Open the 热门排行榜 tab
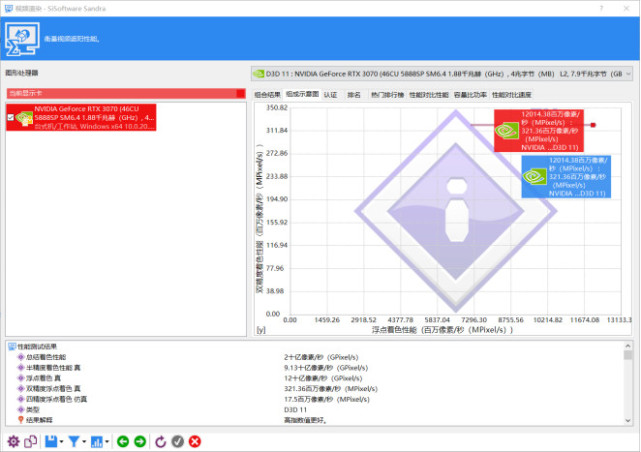The image size is (641, 452). [x=387, y=95]
